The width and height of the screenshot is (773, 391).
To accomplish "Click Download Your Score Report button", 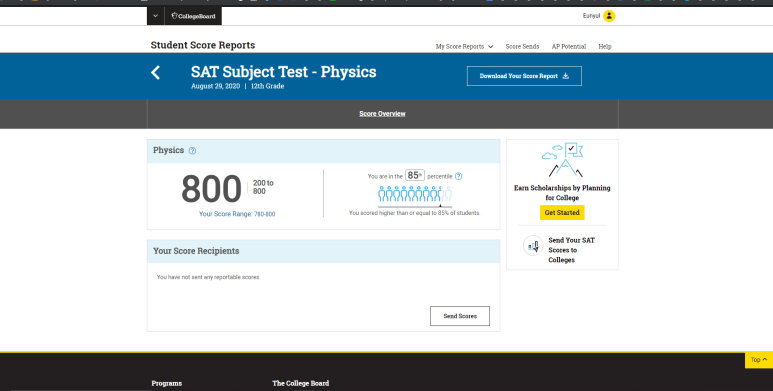I will [524, 76].
